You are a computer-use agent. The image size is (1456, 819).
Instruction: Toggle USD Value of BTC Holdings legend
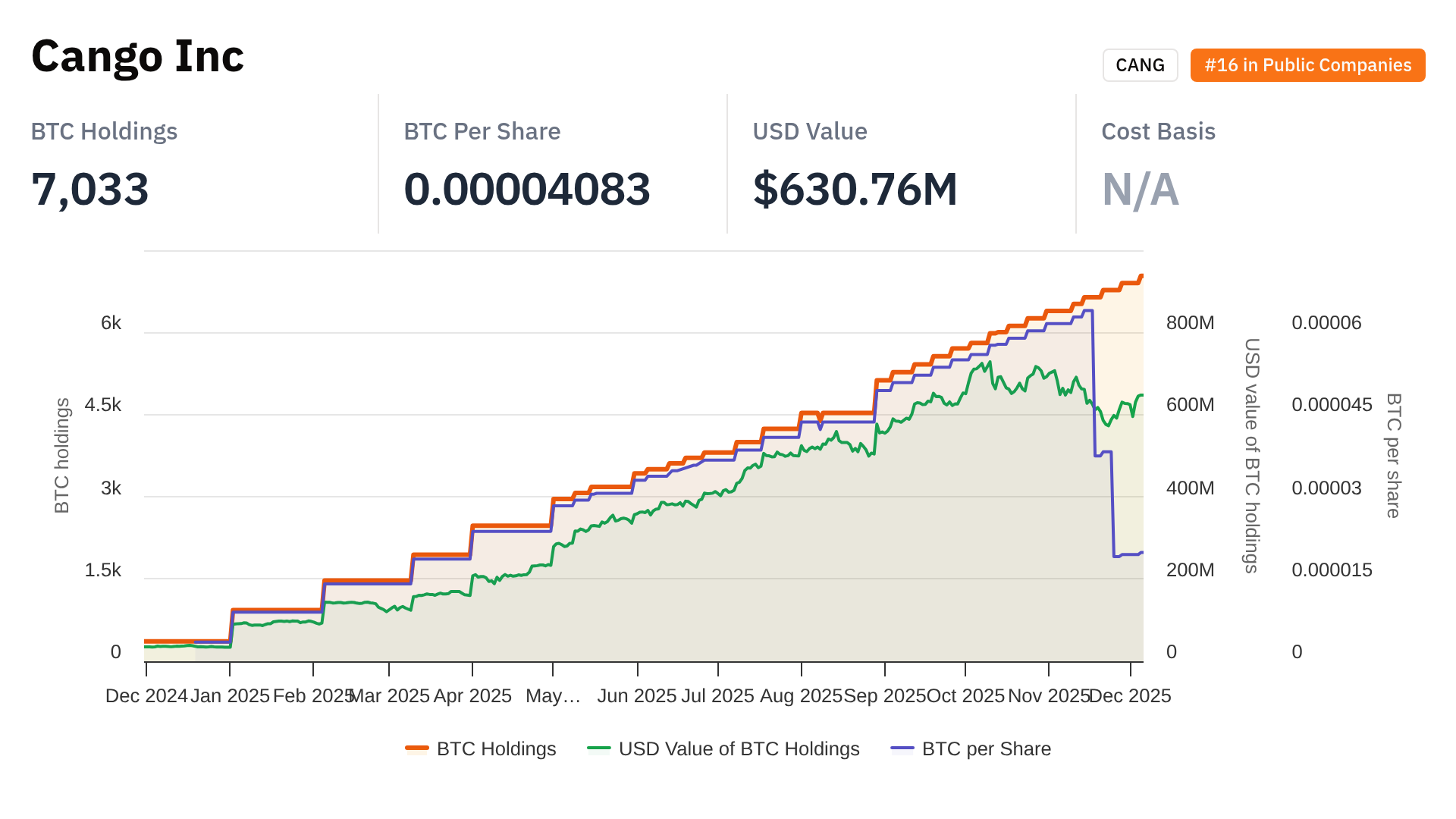[x=739, y=748]
